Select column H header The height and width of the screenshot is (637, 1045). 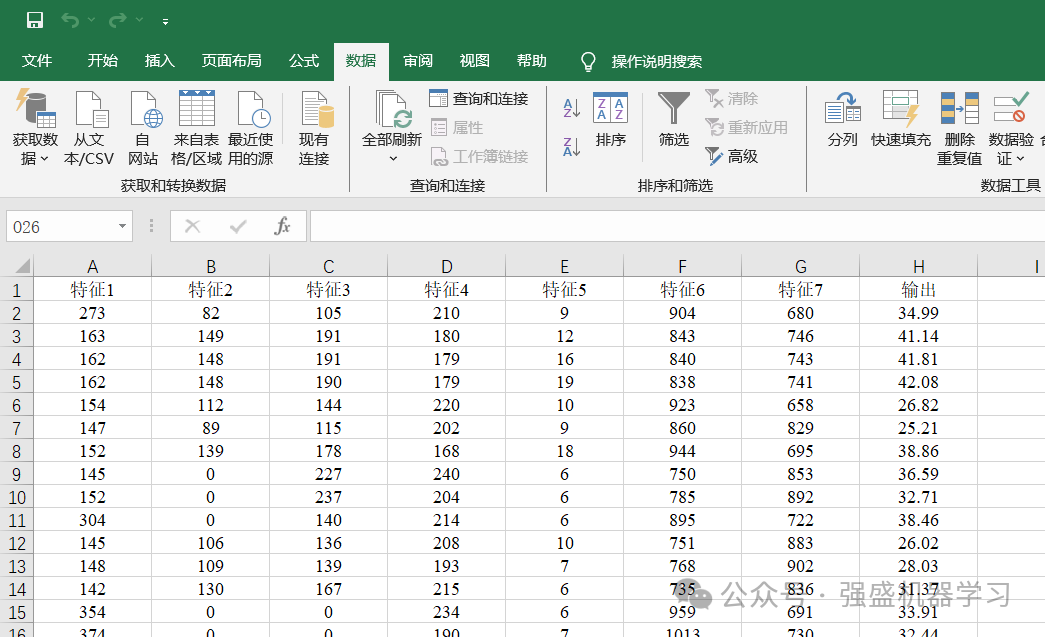tap(918, 267)
